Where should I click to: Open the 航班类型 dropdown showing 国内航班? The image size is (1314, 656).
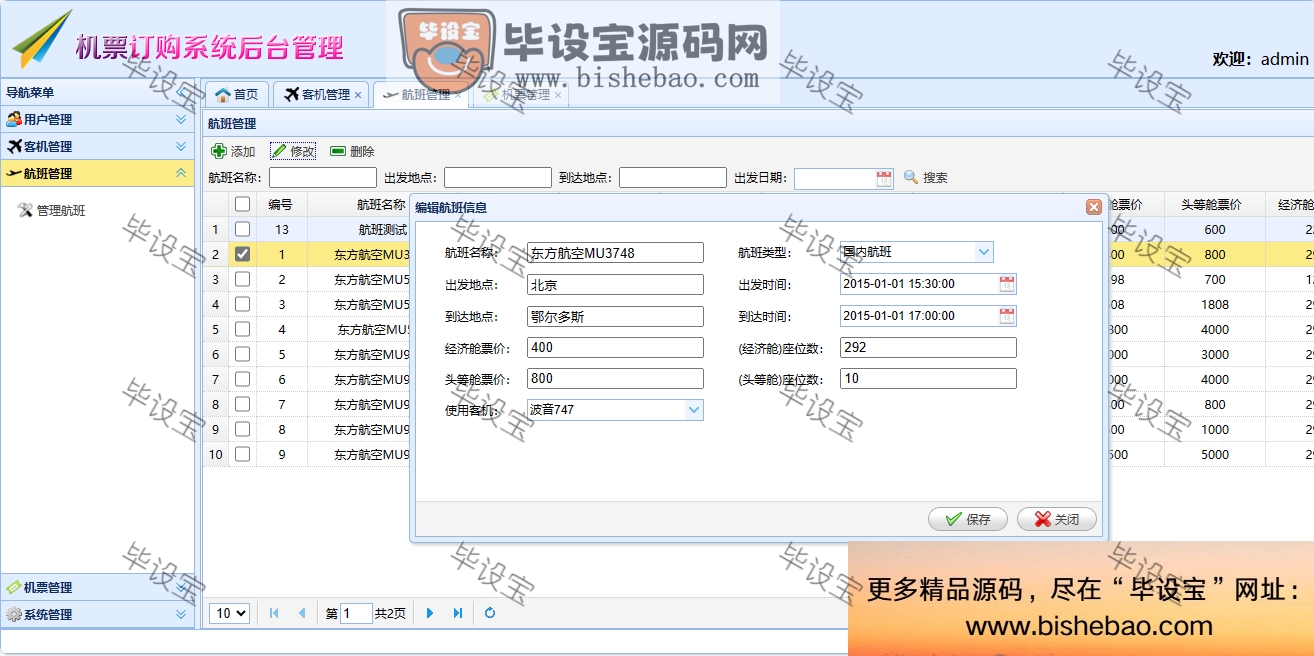[x=984, y=252]
